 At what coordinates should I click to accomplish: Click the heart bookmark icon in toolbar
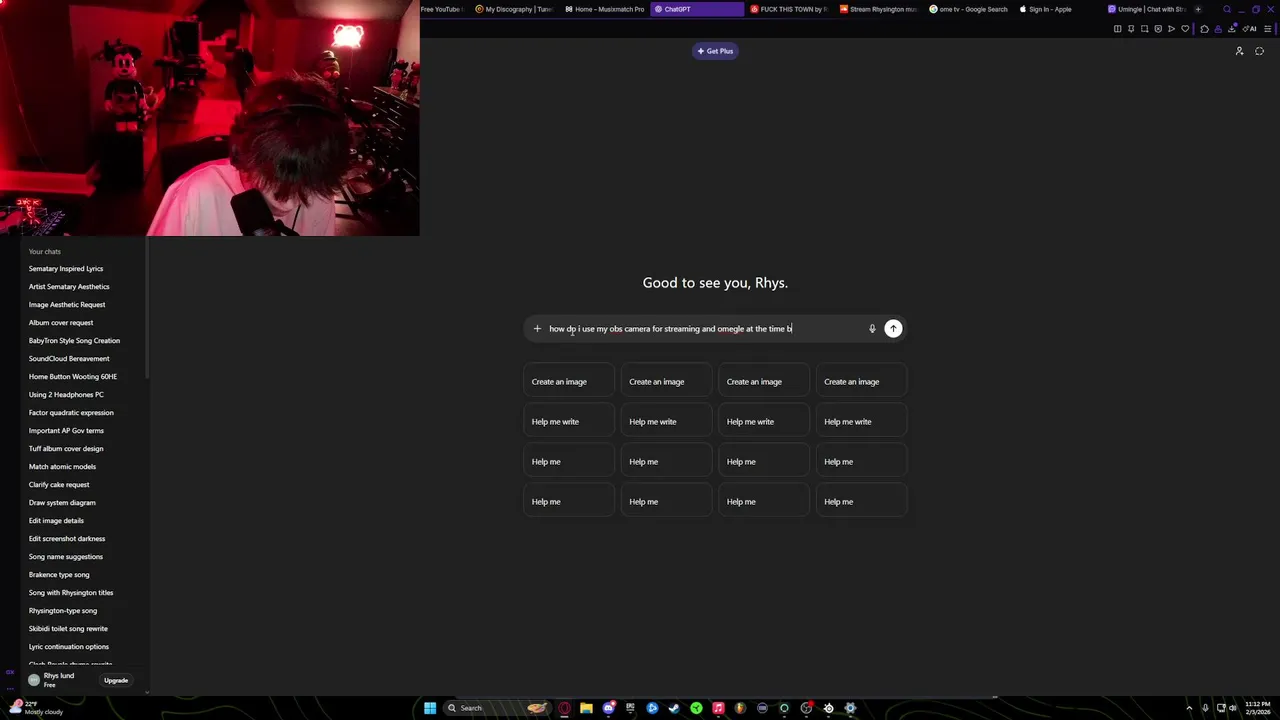(x=1185, y=29)
